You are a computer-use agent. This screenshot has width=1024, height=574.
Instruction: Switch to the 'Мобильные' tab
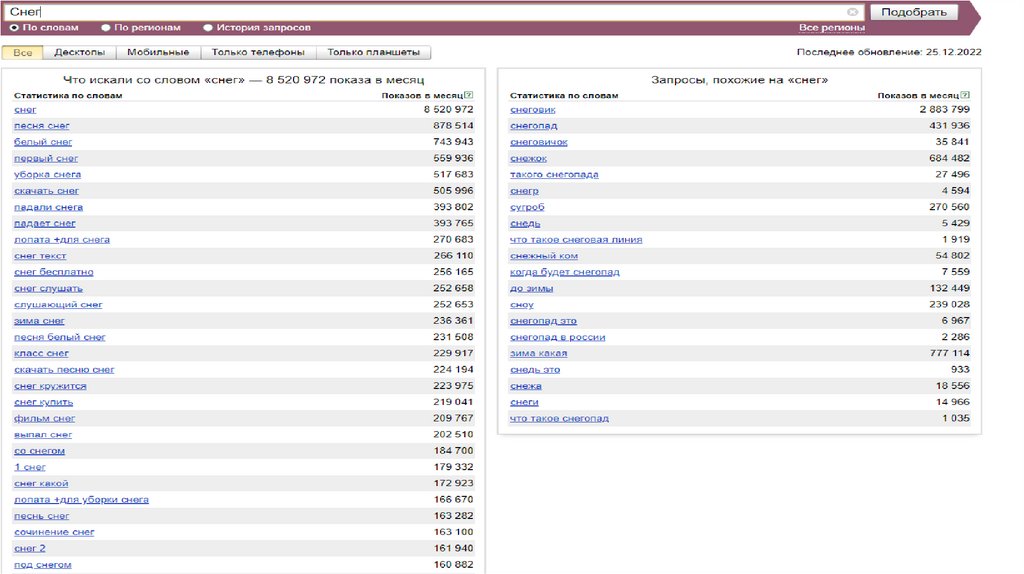(x=158, y=52)
